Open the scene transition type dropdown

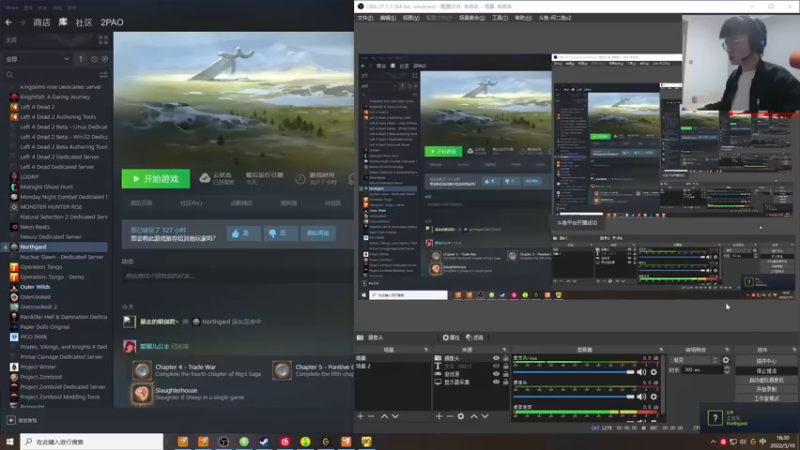tap(694, 360)
